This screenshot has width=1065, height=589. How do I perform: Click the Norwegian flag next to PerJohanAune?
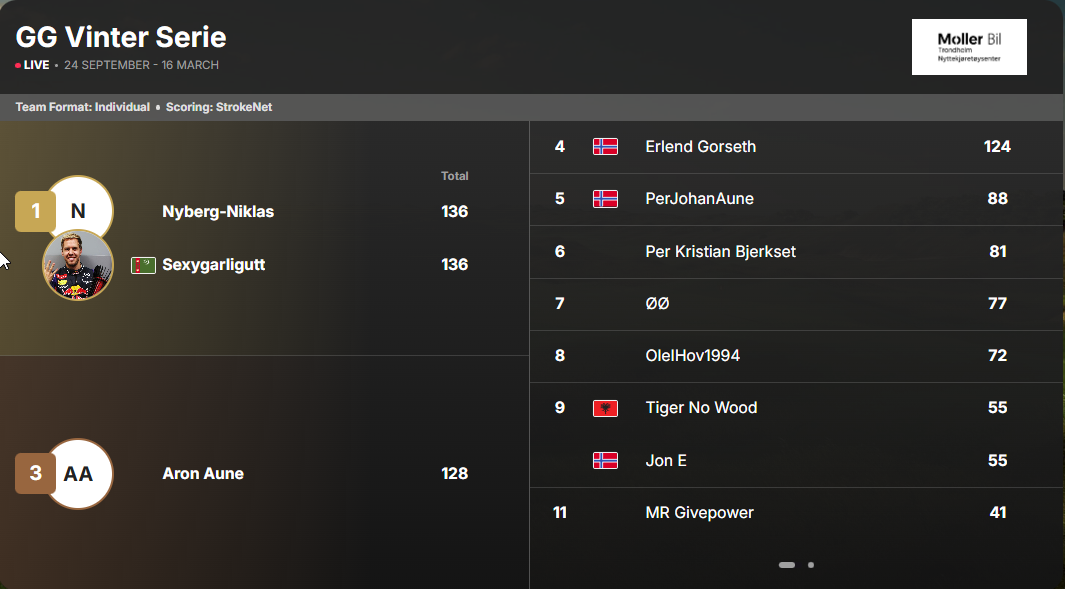pyautogui.click(x=605, y=199)
